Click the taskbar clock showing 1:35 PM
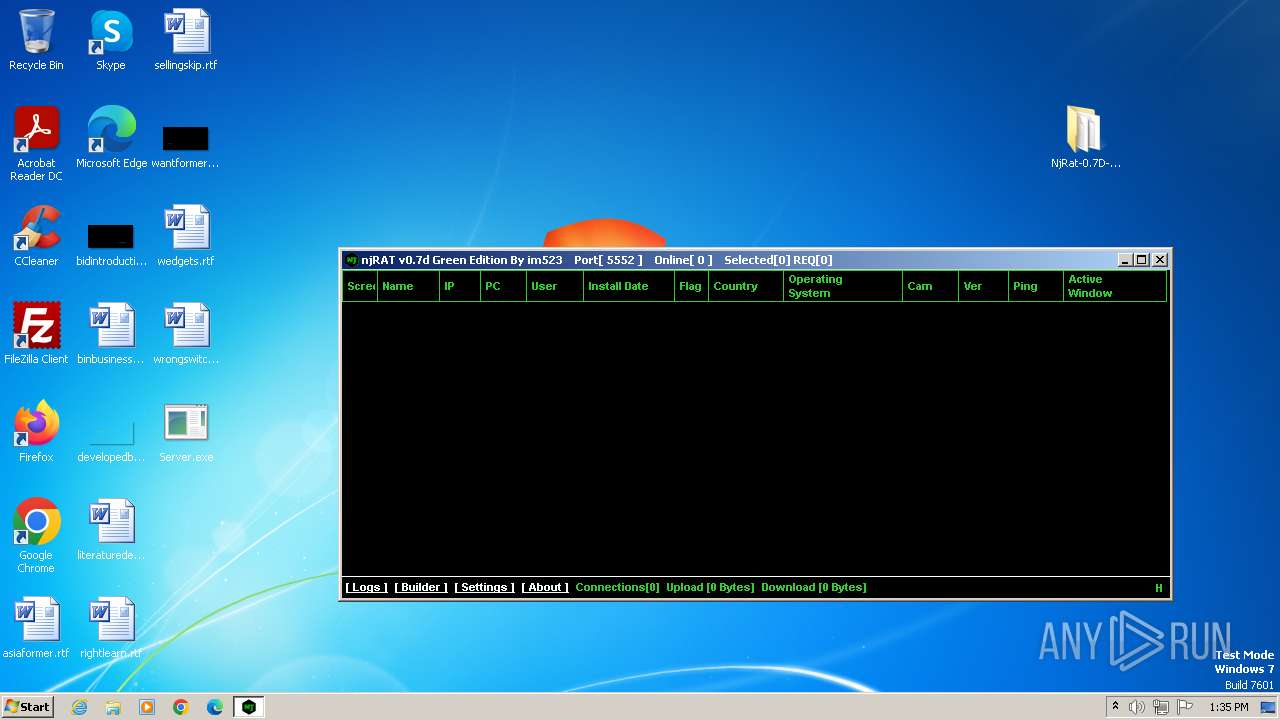 click(x=1229, y=707)
